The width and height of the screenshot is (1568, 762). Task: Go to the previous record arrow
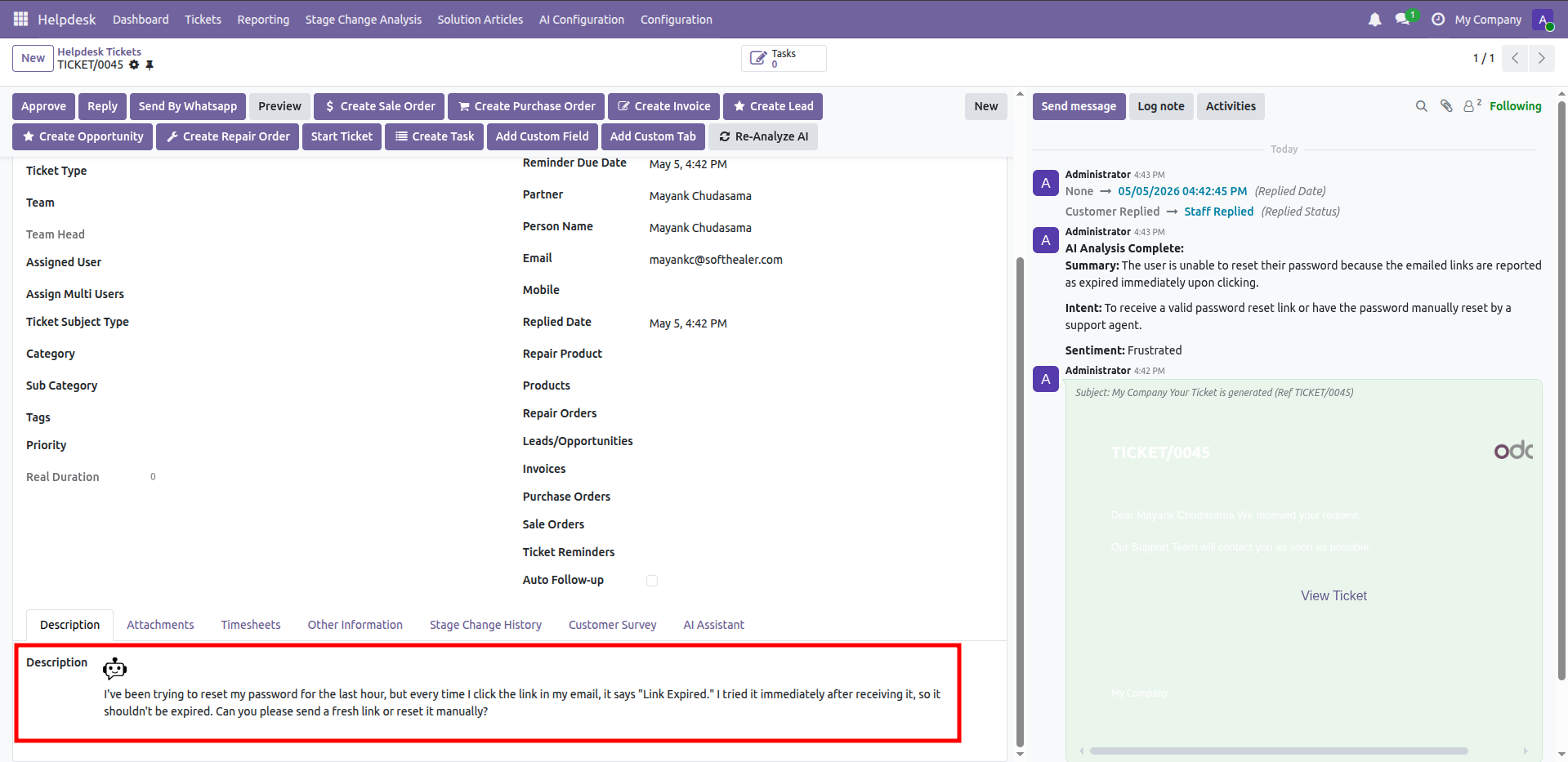pyautogui.click(x=1515, y=58)
